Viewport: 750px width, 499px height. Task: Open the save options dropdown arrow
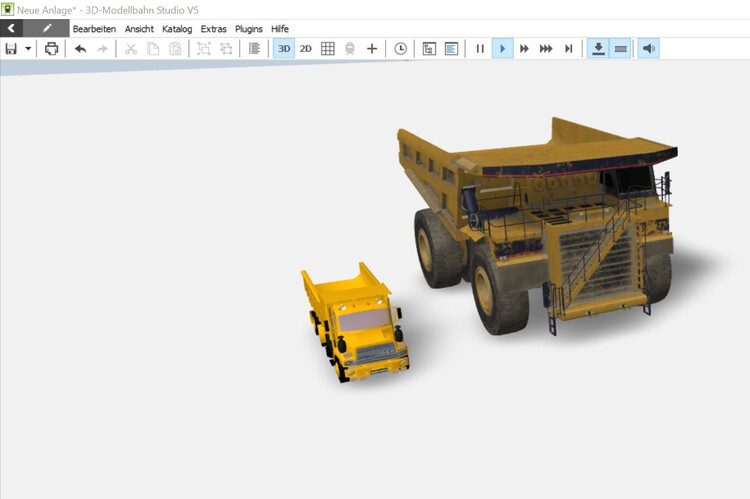click(28, 48)
